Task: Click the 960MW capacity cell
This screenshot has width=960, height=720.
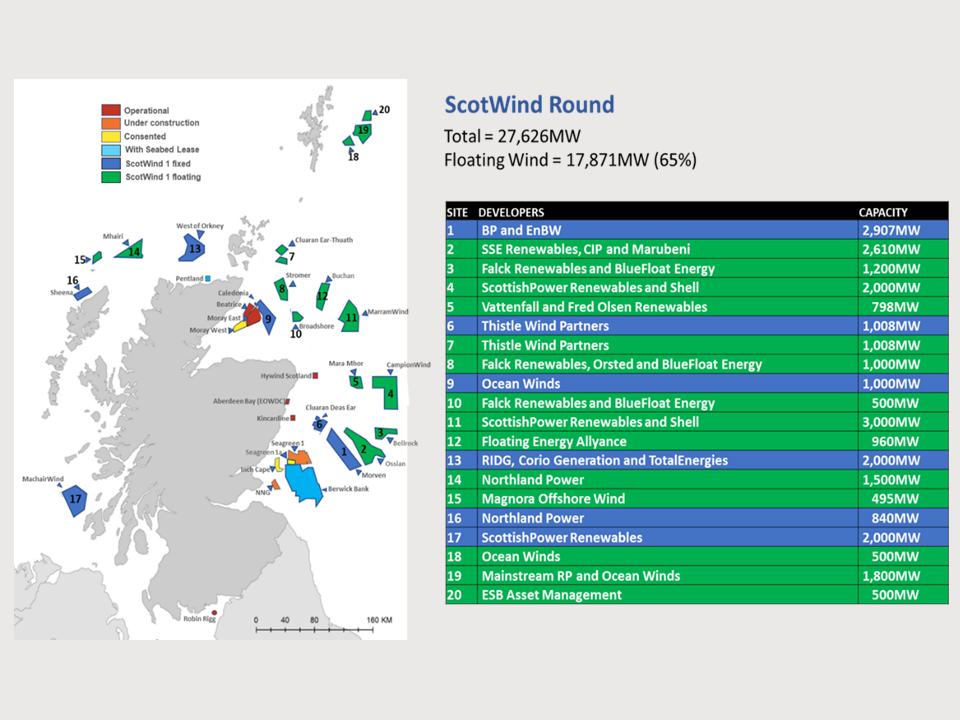Action: click(903, 441)
